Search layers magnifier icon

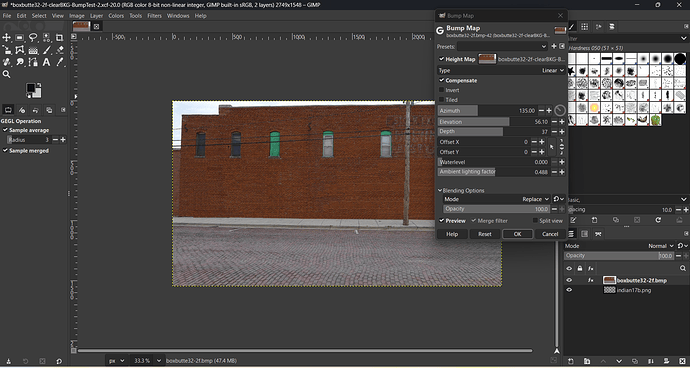point(683,268)
